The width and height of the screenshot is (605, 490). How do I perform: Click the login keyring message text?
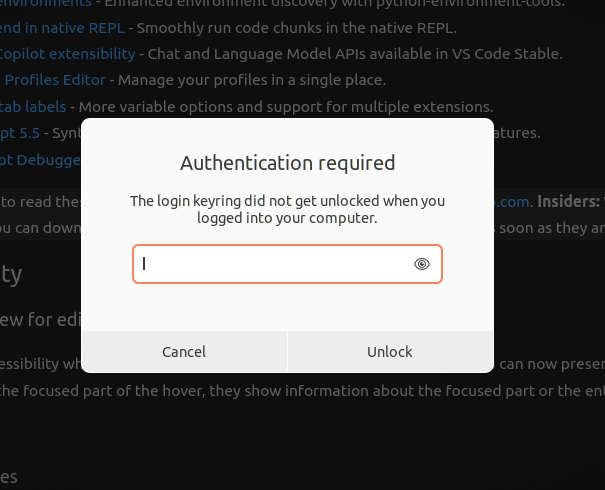tap(287, 209)
